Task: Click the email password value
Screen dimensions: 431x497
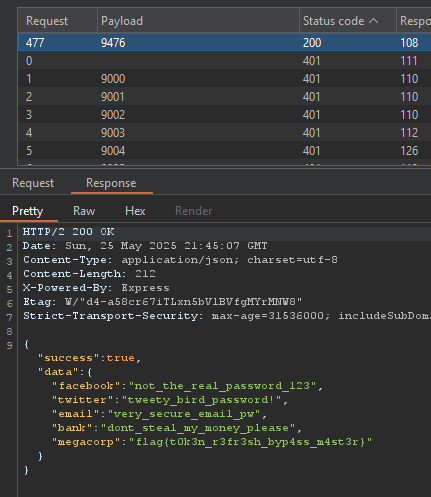Action: pos(184,414)
